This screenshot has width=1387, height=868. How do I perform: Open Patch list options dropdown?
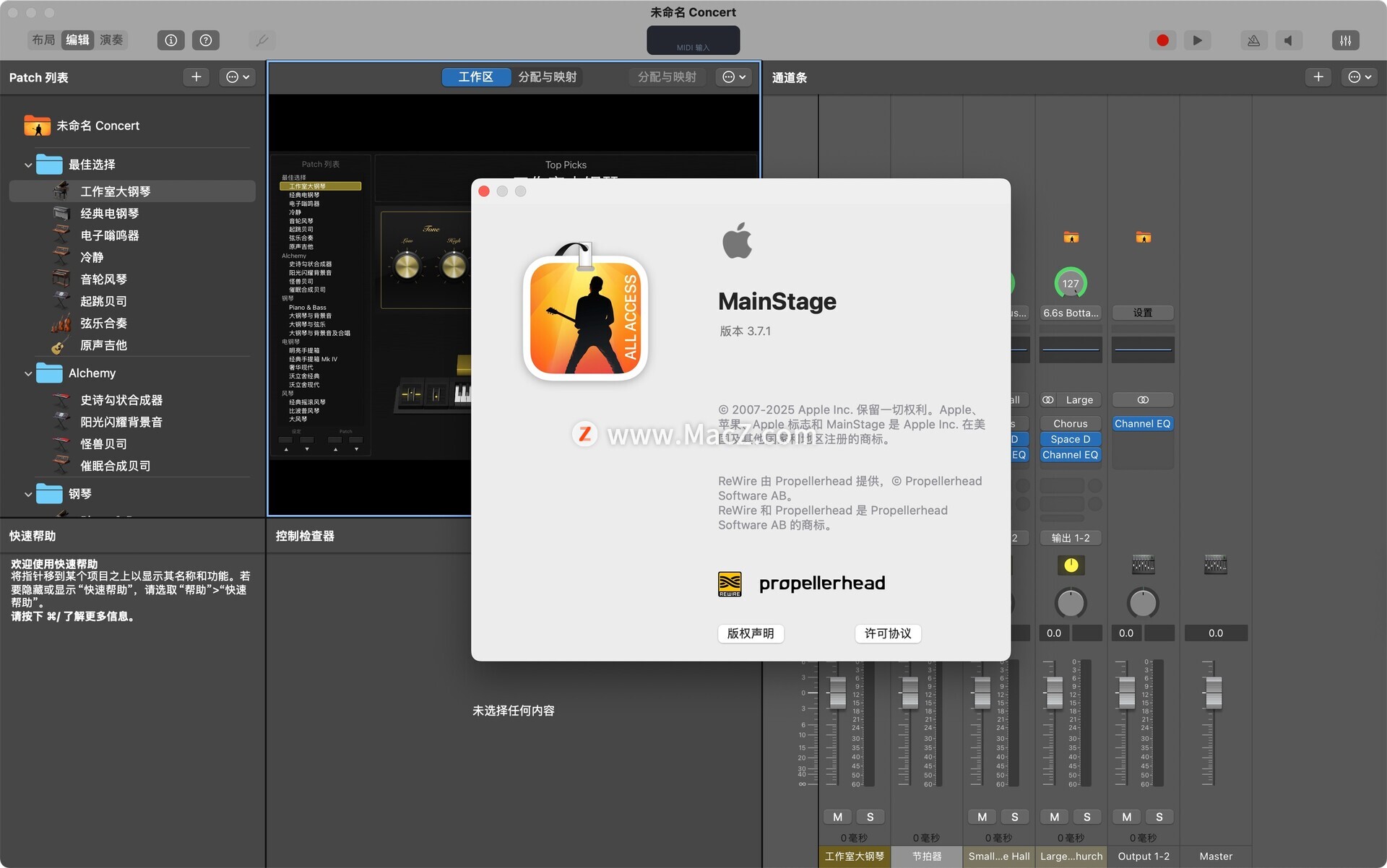coord(238,77)
